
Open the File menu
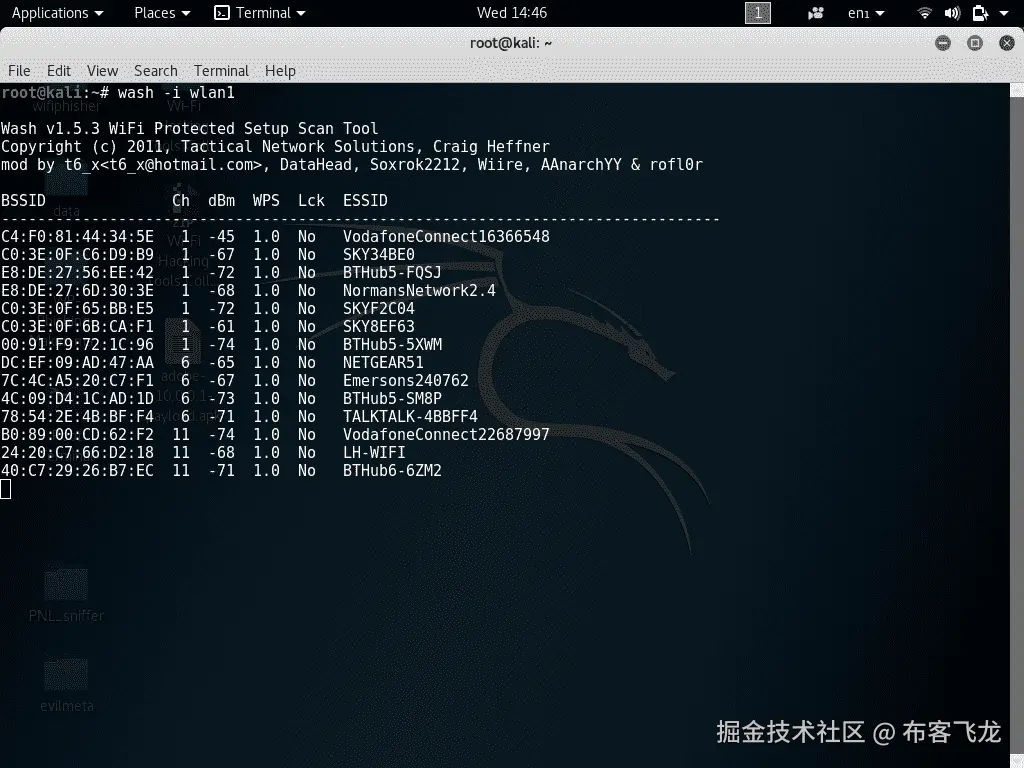tap(19, 71)
